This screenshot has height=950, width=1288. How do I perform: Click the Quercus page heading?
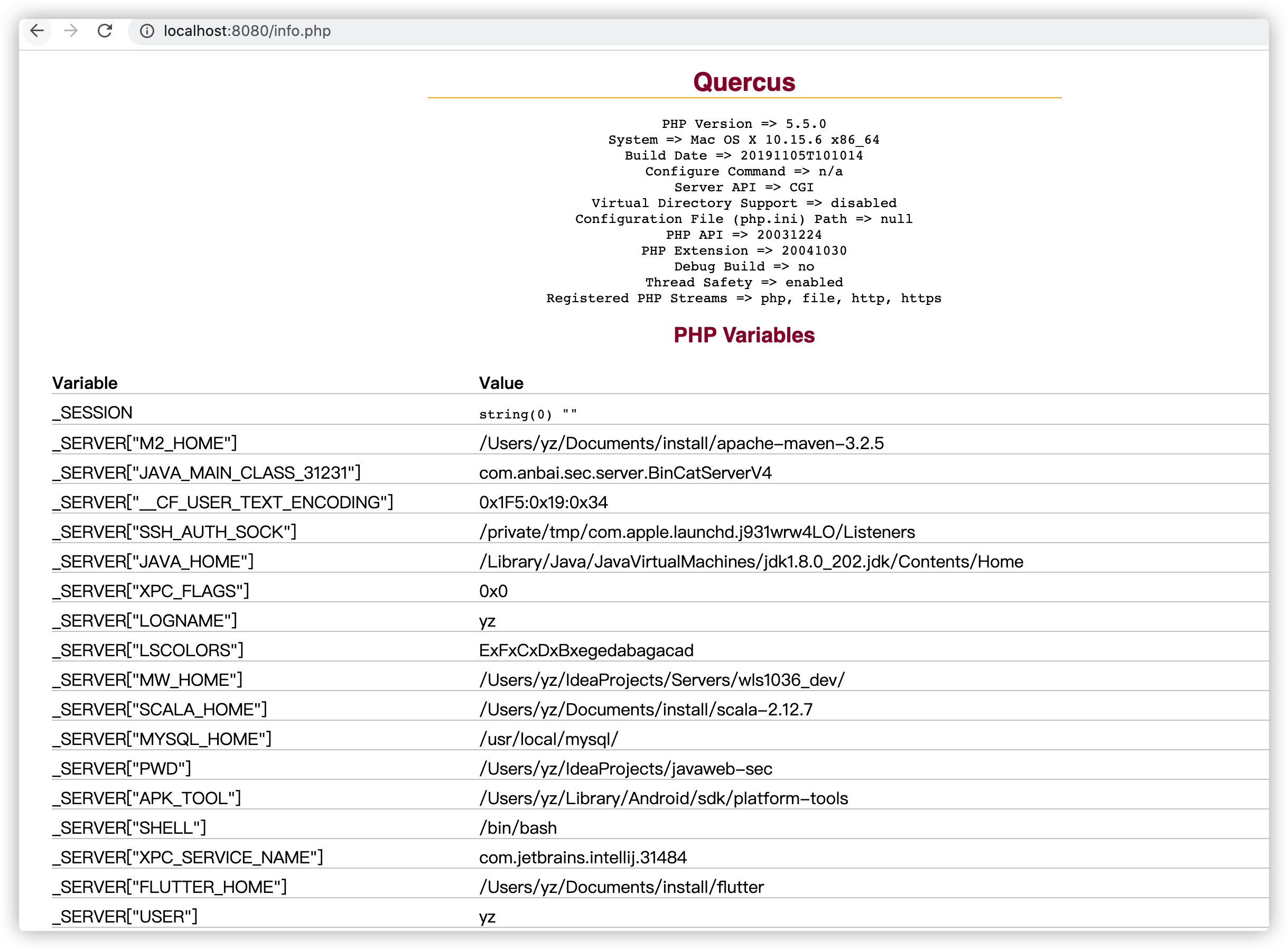click(x=744, y=82)
